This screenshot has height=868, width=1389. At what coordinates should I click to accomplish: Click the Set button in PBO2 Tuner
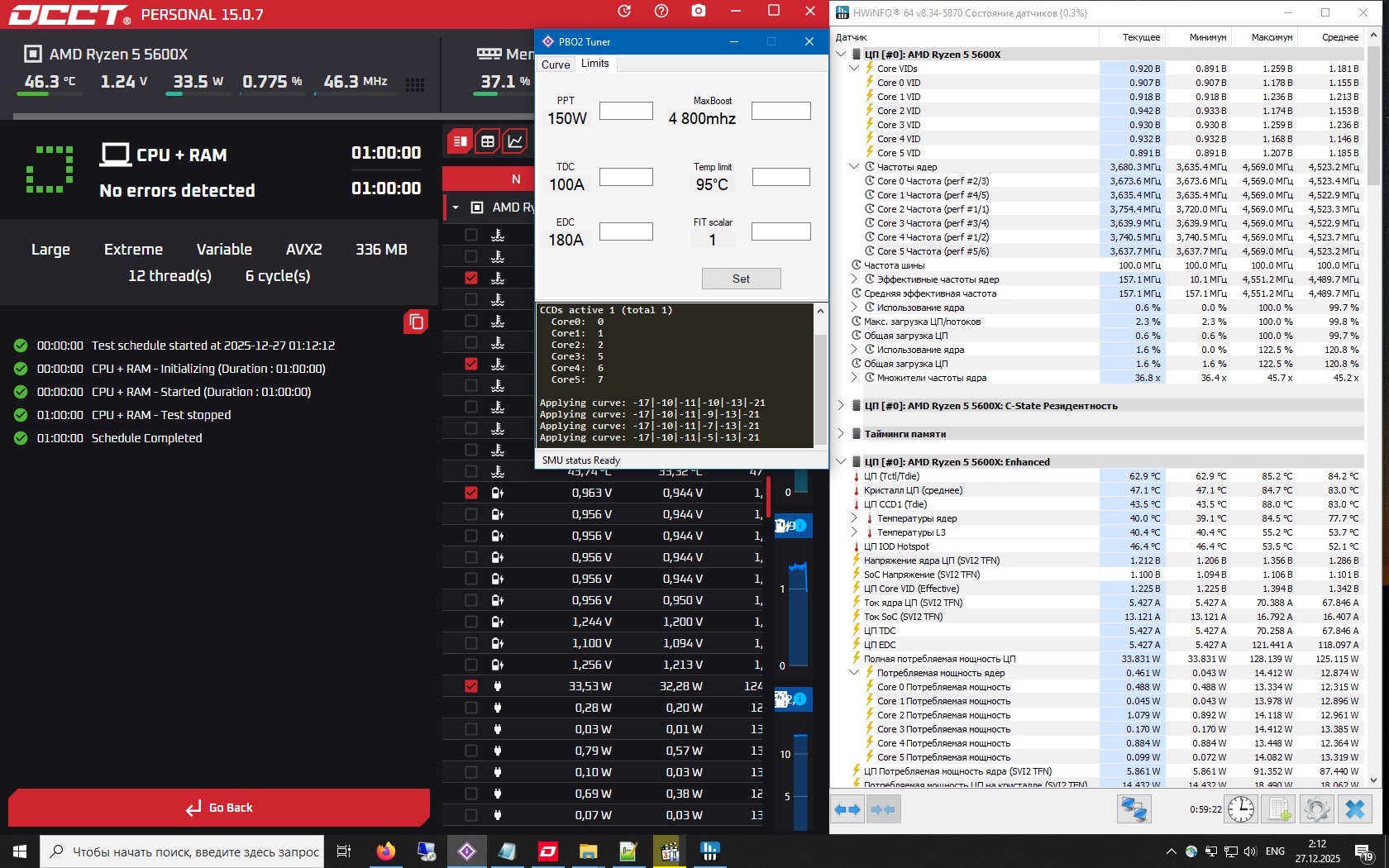pyautogui.click(x=741, y=279)
